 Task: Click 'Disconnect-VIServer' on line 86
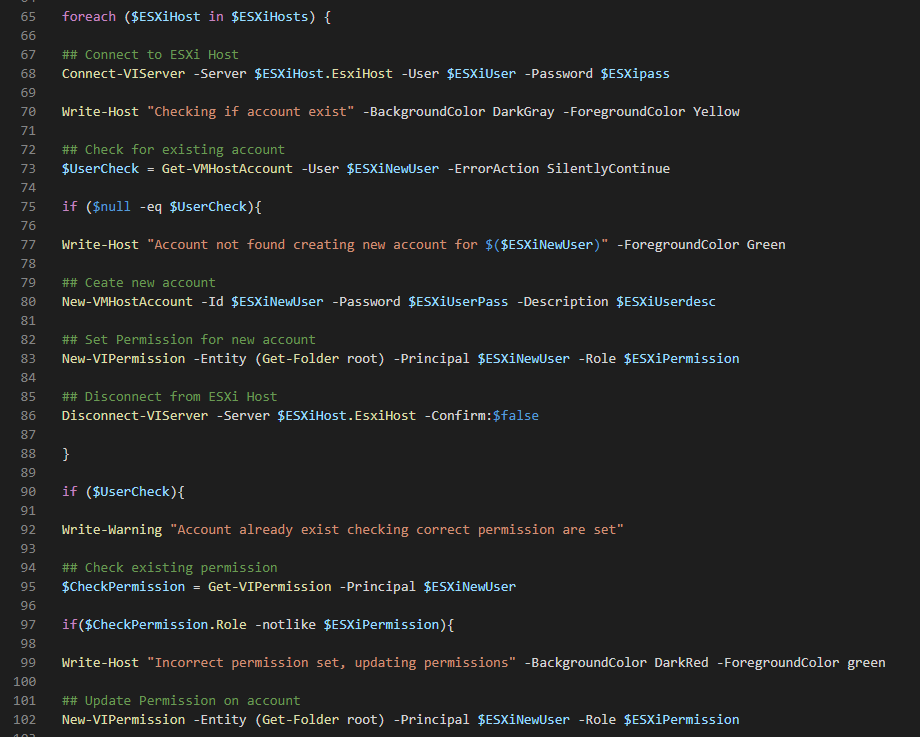coord(135,416)
